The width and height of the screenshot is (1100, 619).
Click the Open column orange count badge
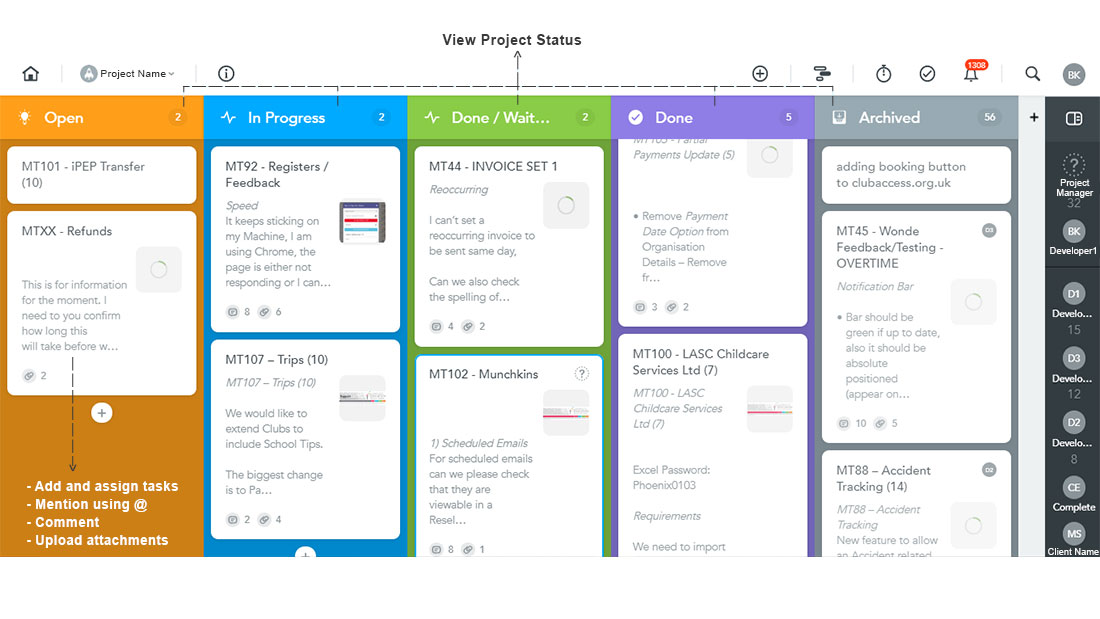pos(178,117)
